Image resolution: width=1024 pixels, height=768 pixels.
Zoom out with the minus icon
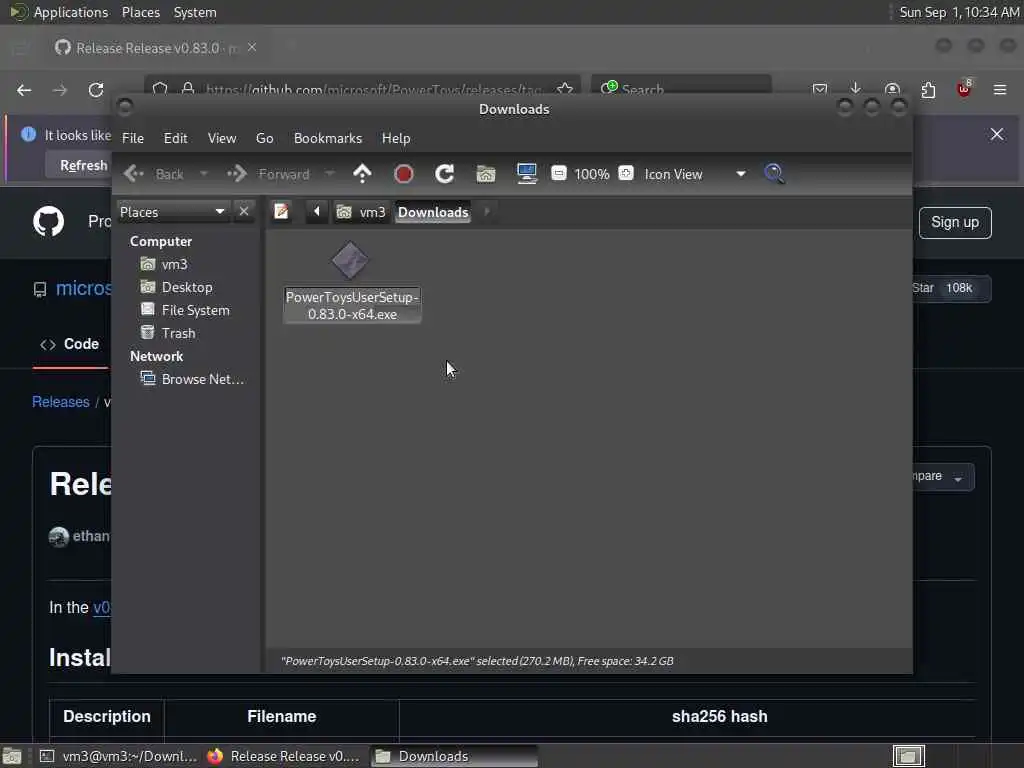coord(558,174)
